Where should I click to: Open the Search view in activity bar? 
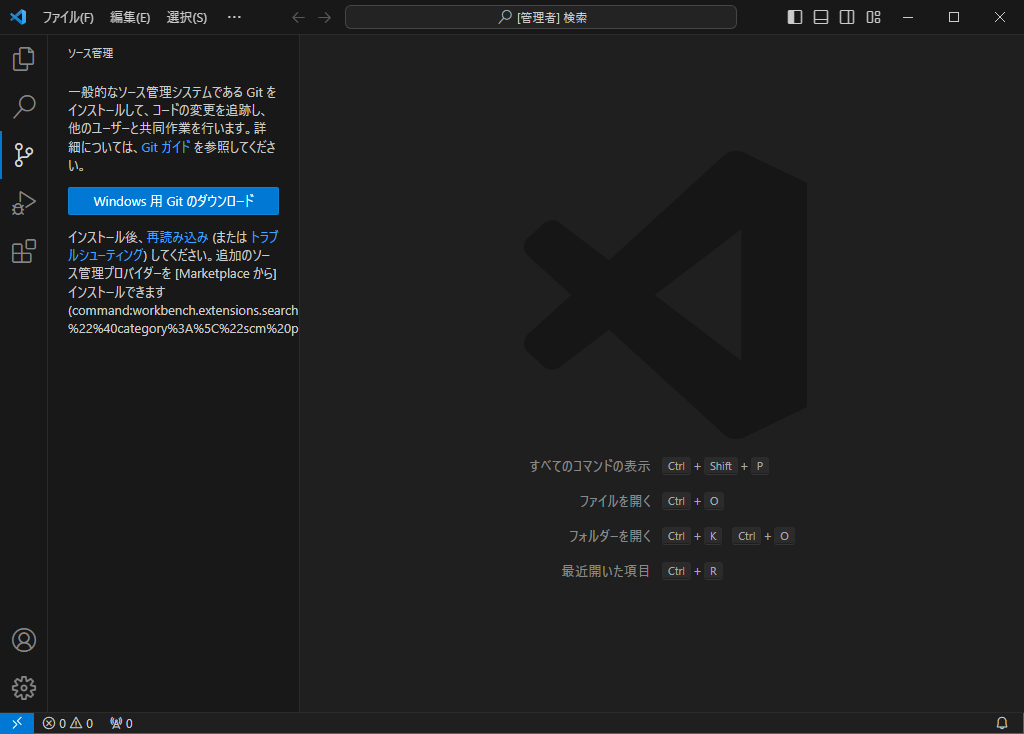pyautogui.click(x=24, y=106)
